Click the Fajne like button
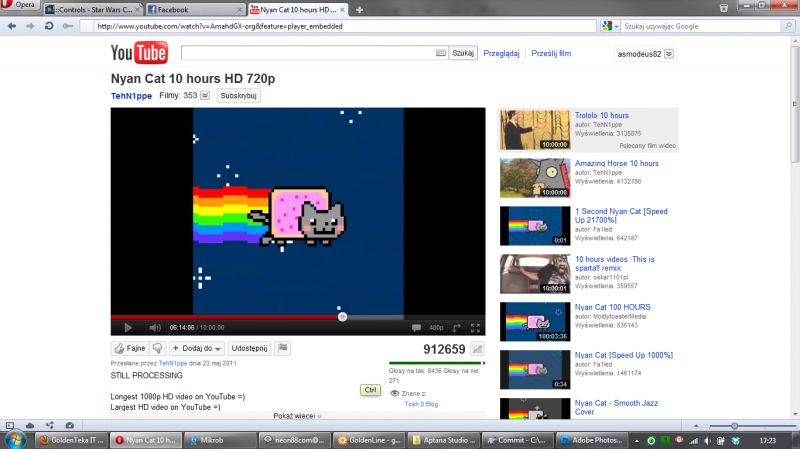Image resolution: width=800 pixels, height=449 pixels. click(130, 348)
